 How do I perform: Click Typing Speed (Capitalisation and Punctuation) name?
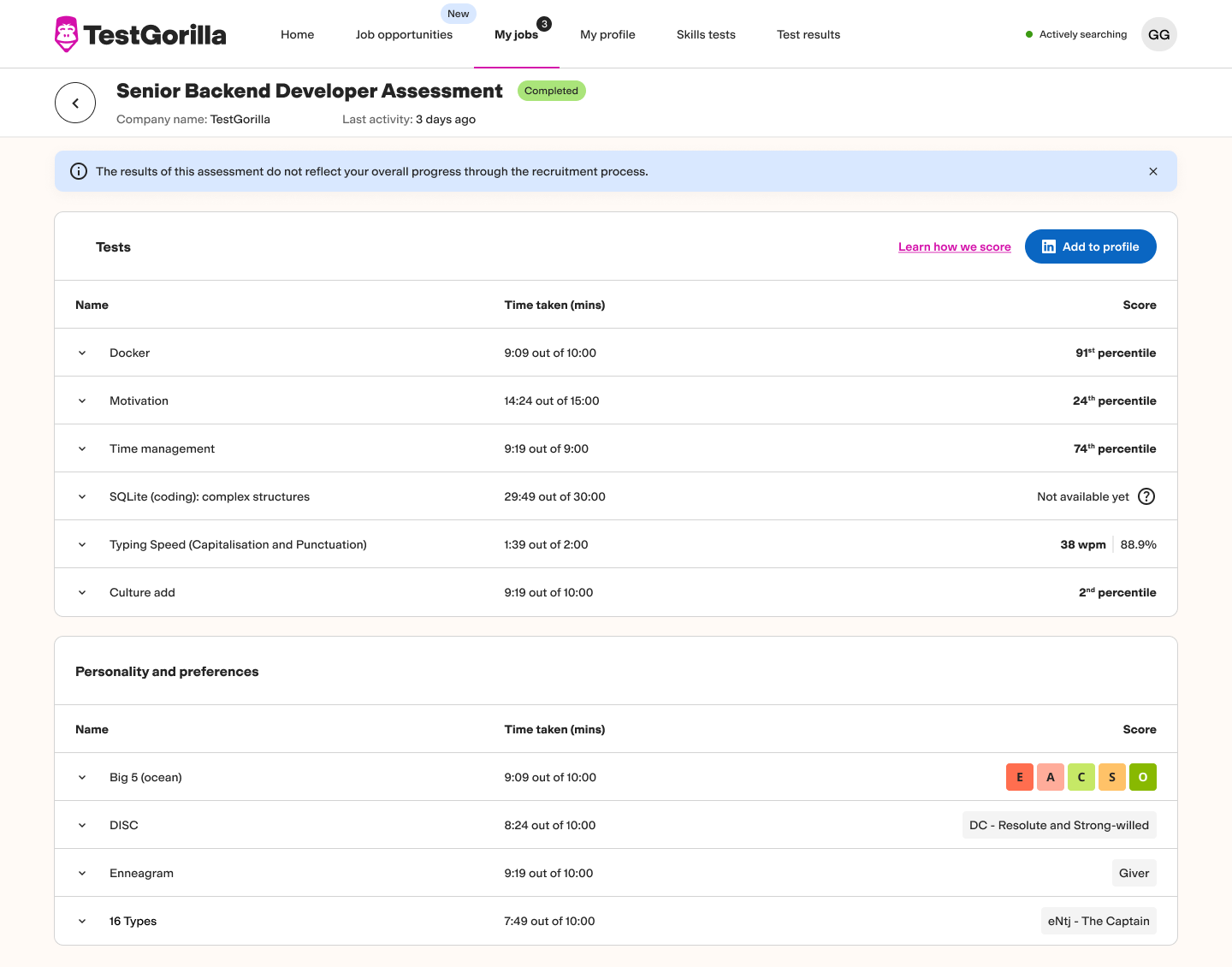[x=238, y=544]
